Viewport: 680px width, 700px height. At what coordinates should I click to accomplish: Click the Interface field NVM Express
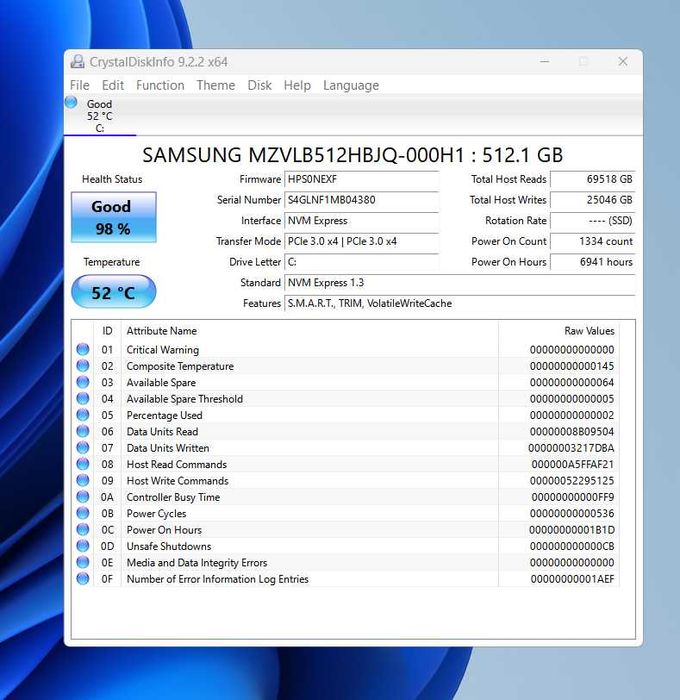point(362,221)
